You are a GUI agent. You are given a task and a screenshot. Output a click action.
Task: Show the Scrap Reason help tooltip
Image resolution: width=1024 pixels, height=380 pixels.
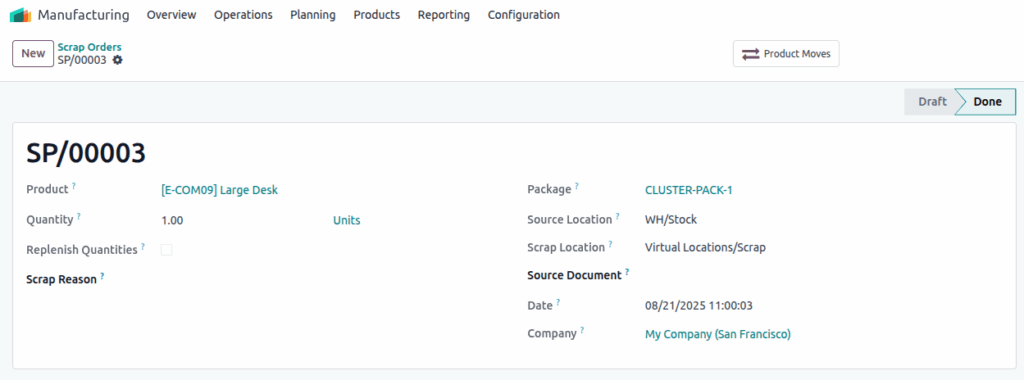tap(102, 276)
